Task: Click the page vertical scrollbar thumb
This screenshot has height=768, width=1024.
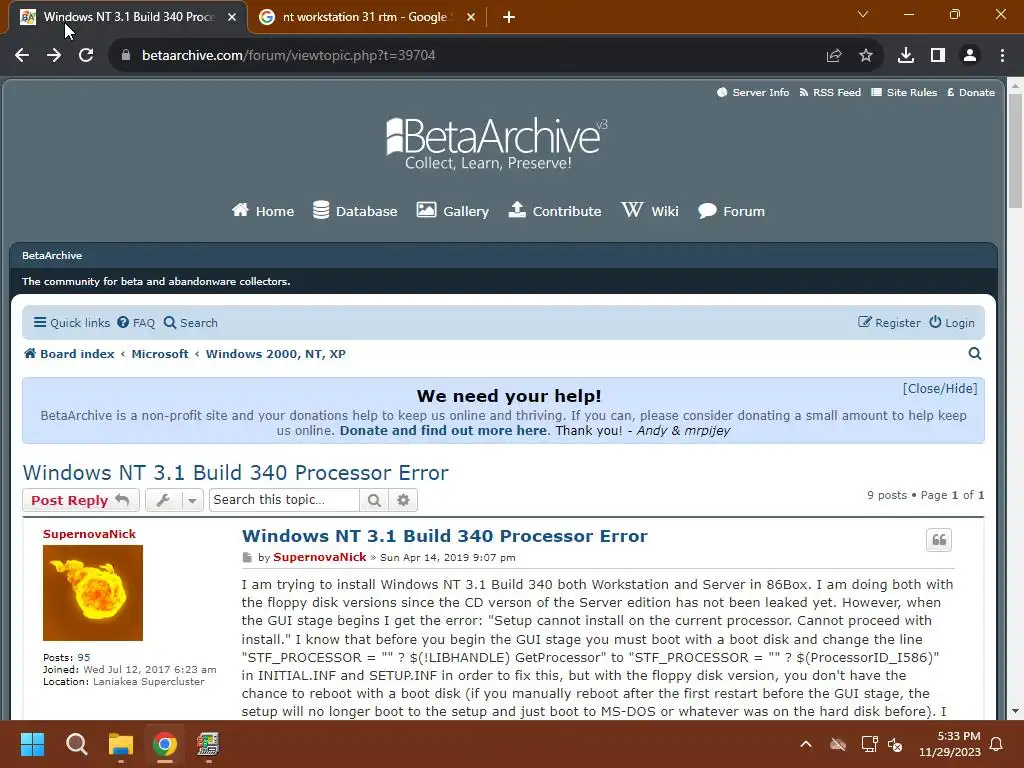Action: tap(1015, 151)
